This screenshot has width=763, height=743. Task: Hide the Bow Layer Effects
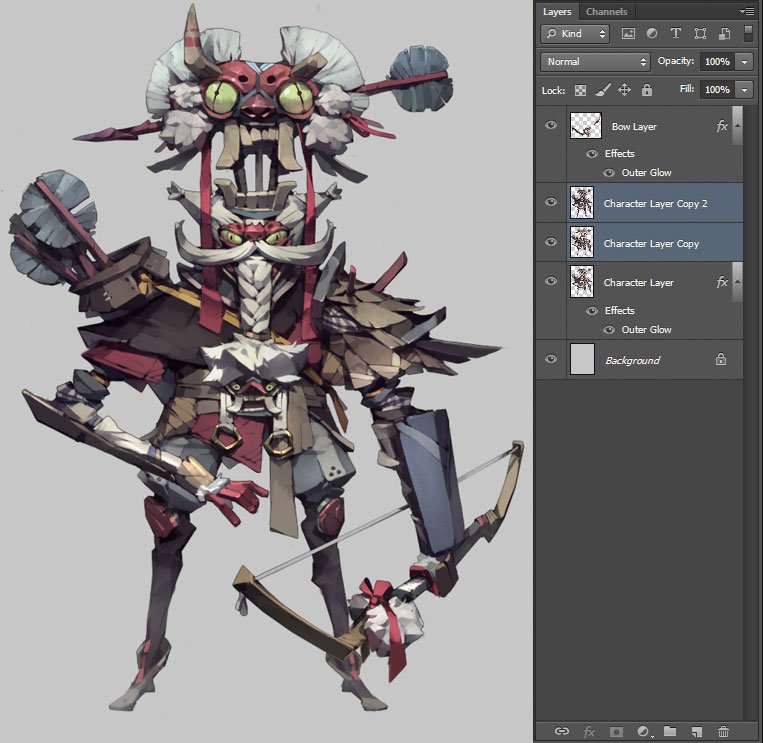[x=592, y=154]
